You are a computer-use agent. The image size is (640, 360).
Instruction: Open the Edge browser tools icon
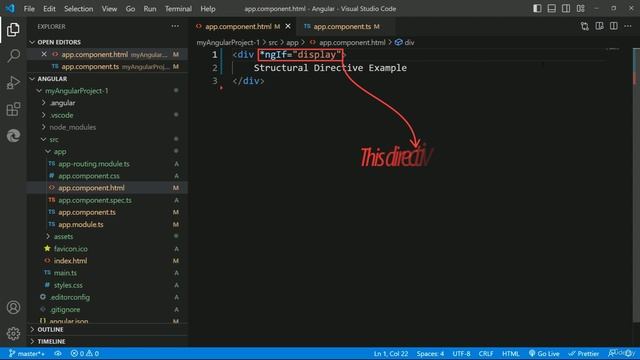tap(13, 136)
